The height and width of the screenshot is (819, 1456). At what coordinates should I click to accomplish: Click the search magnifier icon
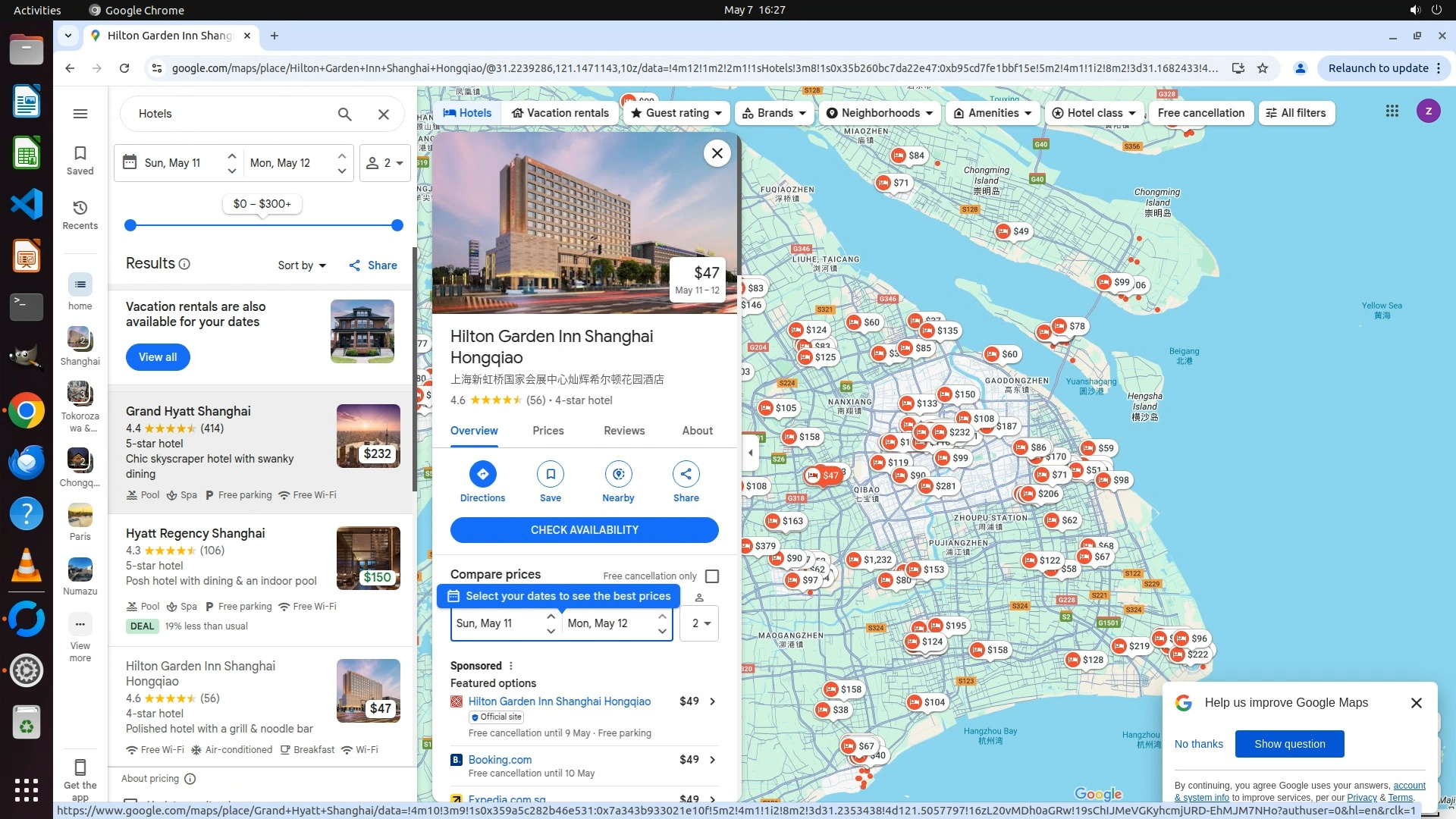tap(344, 115)
